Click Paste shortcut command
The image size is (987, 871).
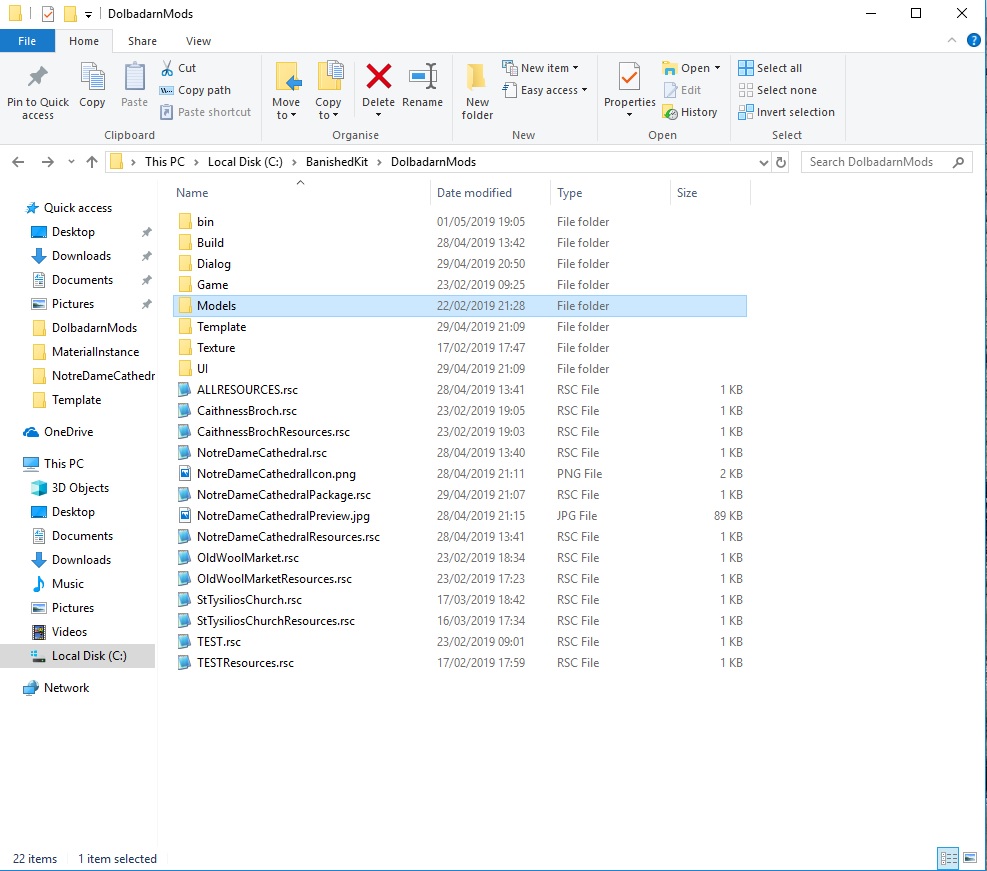coord(205,112)
